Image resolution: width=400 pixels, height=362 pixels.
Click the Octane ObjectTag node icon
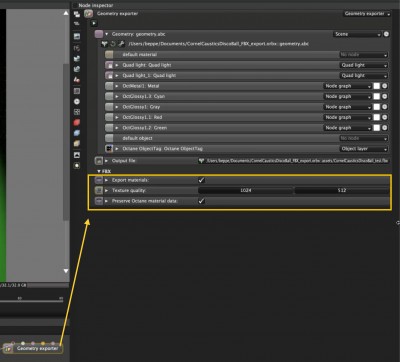pyautogui.click(x=109, y=149)
